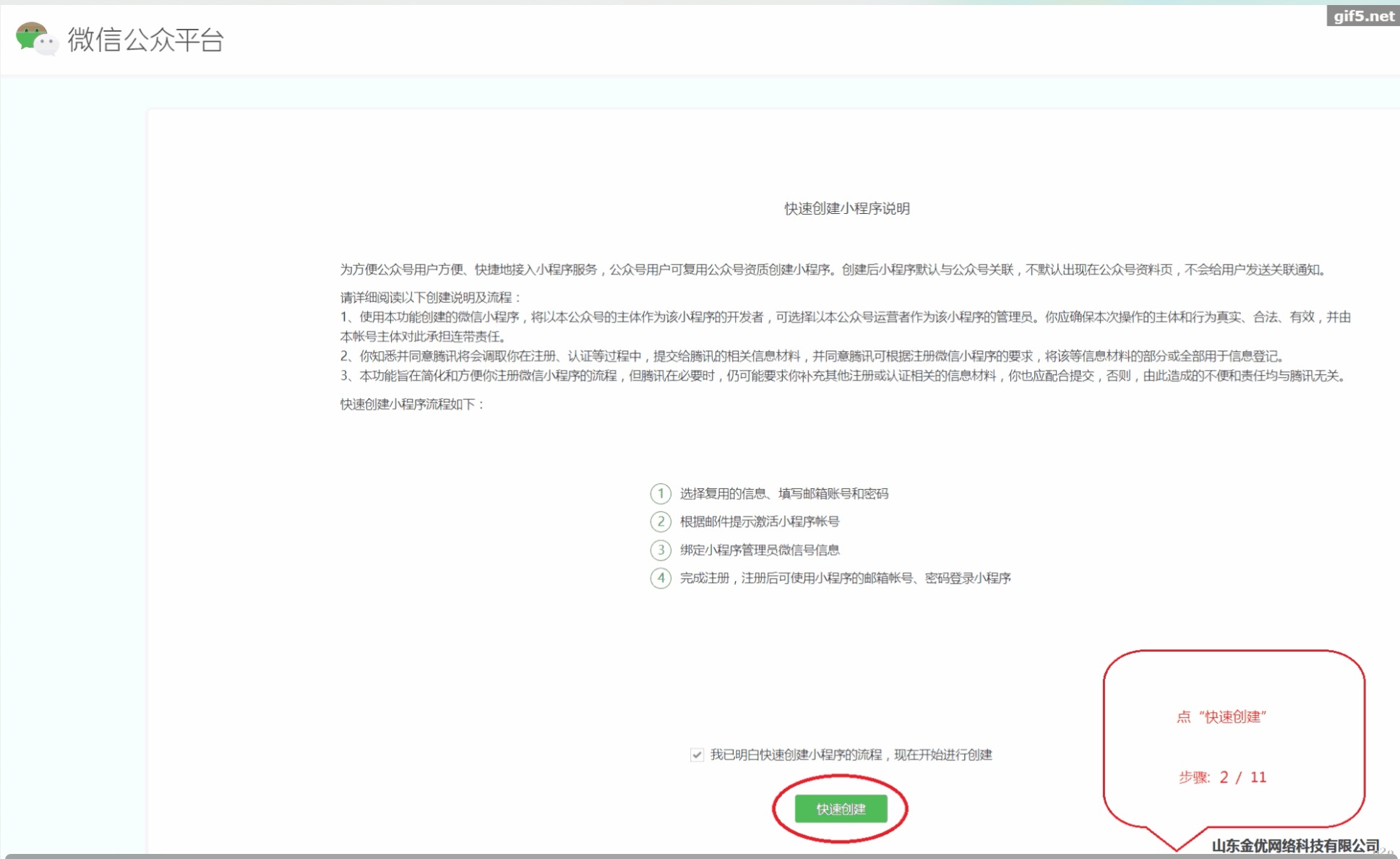Screen dimensions: 1400x859
Task: Click the 选择复用的信息、填写邮箱账号和密码 step text
Action: click(x=783, y=493)
